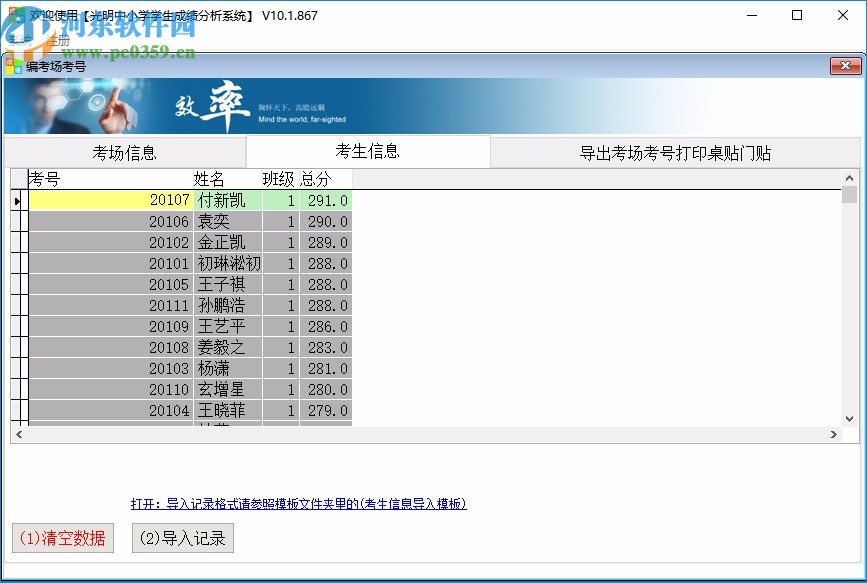Click the row selector arrow beside 付新凯

(17, 199)
